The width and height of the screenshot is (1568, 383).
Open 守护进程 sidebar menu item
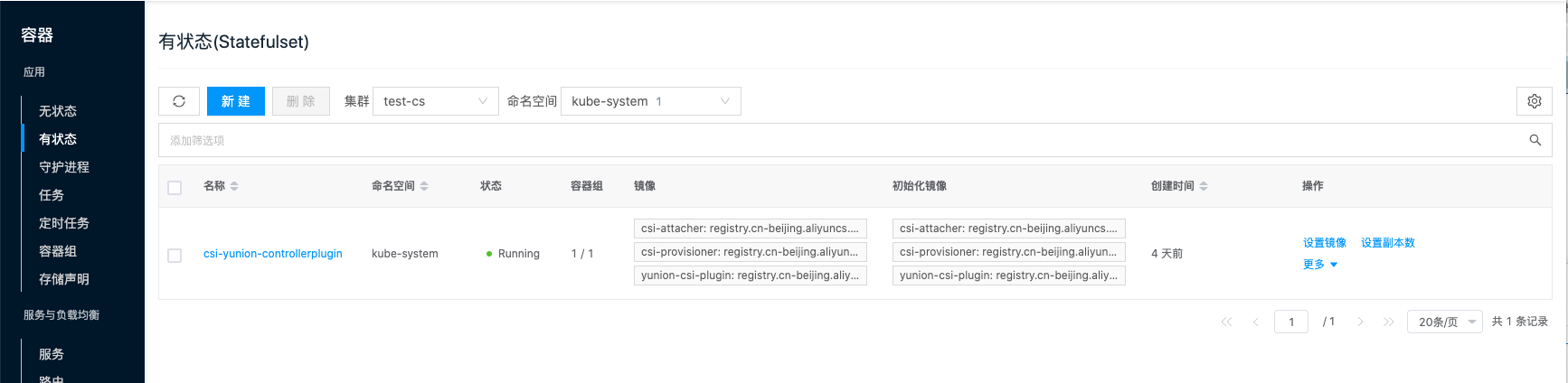point(64,167)
